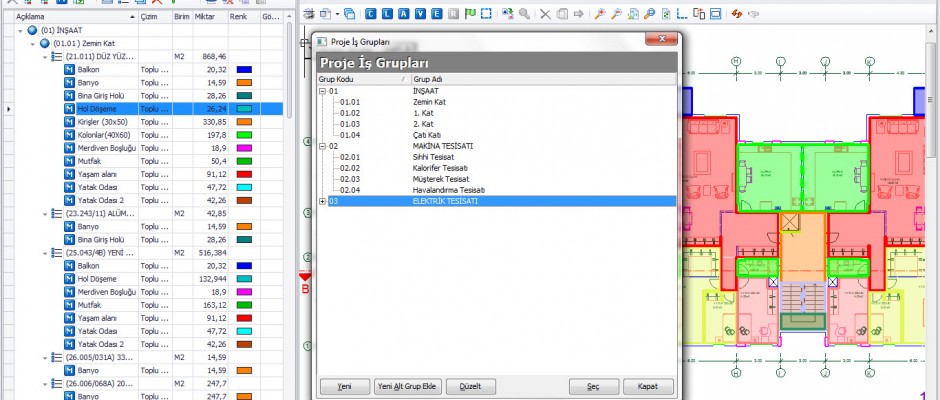
Task: Click the blue 'V' toolbar icon
Action: click(x=419, y=14)
